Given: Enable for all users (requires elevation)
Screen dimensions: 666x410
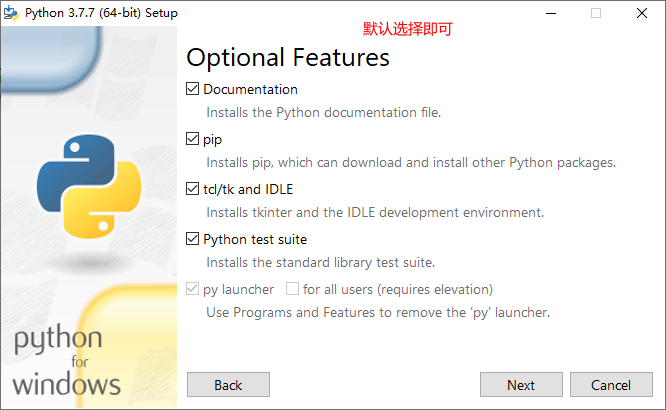Looking at the screenshot, I should click(293, 289).
